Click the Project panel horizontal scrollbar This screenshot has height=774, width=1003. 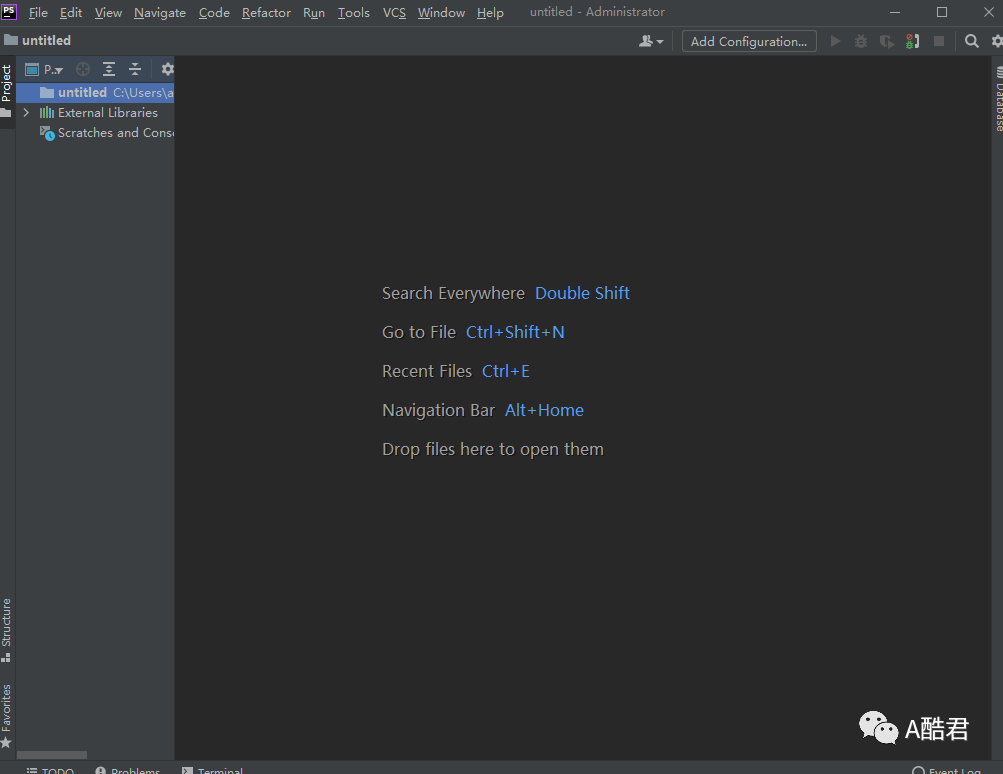pyautogui.click(x=52, y=755)
